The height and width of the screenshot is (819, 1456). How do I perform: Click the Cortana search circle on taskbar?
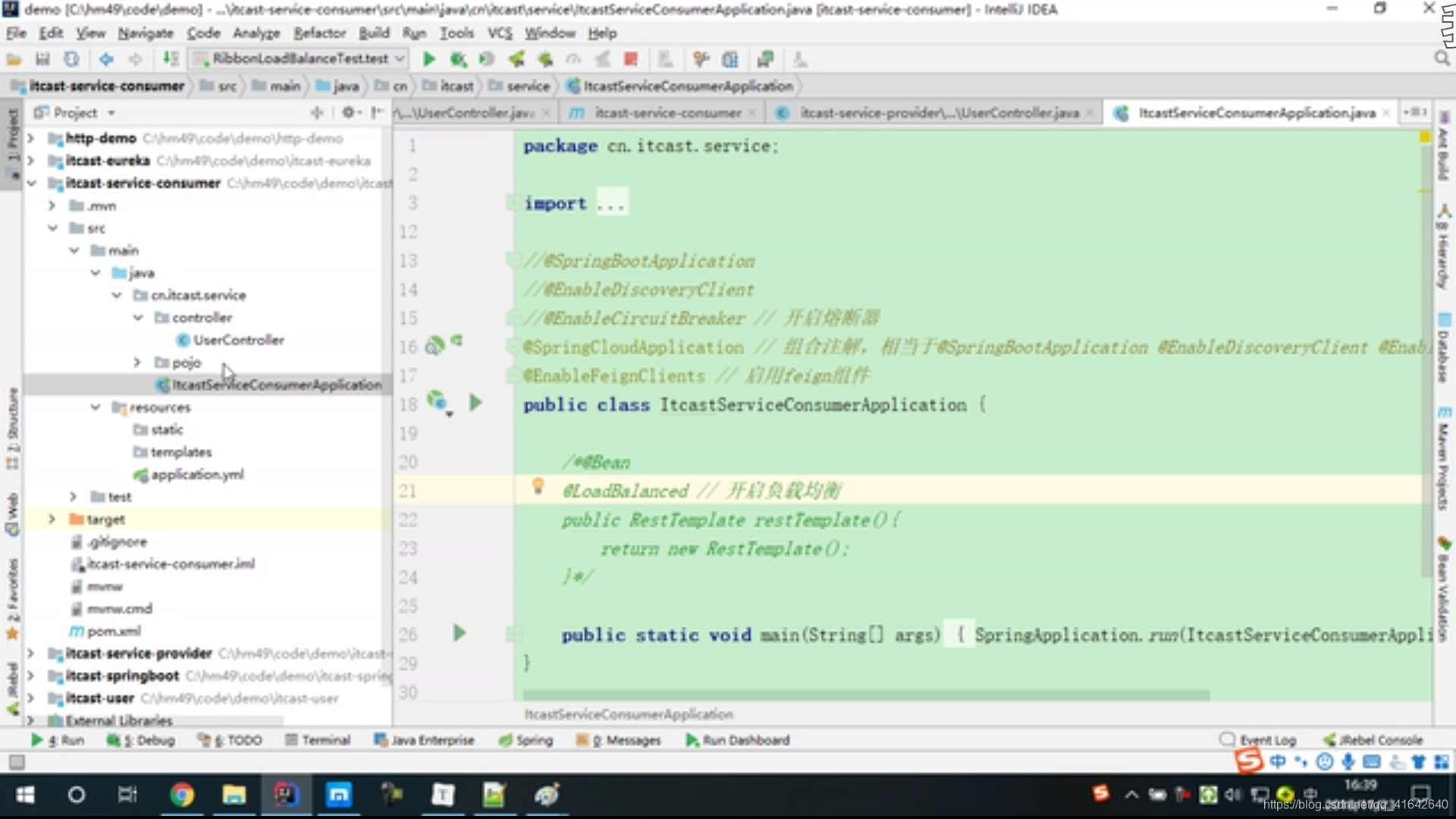coord(77,795)
